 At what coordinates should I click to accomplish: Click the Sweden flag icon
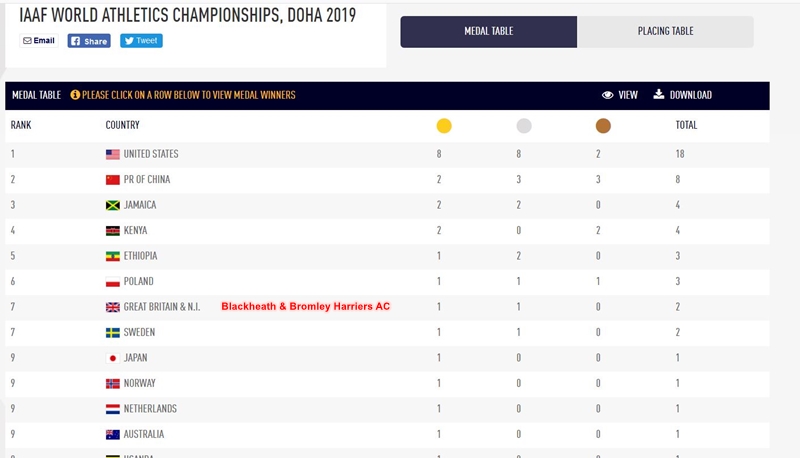(x=113, y=333)
